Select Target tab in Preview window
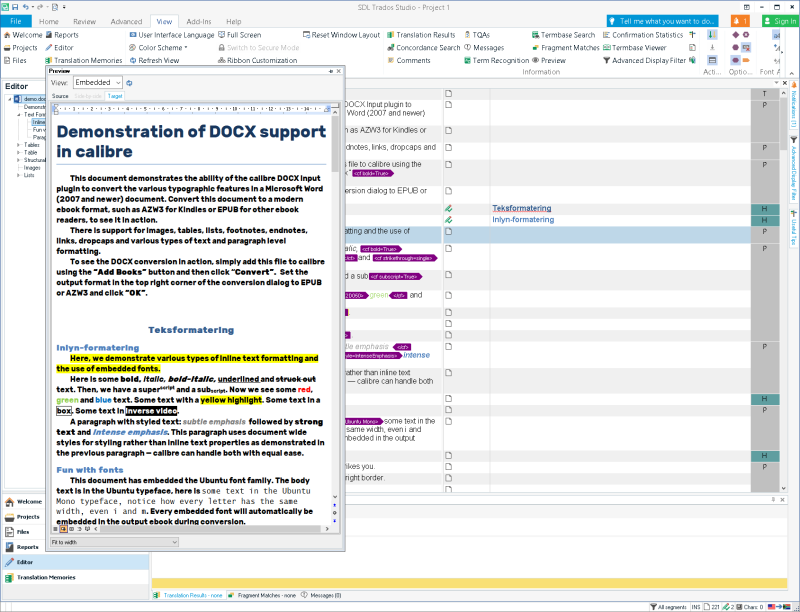 click(x=115, y=96)
